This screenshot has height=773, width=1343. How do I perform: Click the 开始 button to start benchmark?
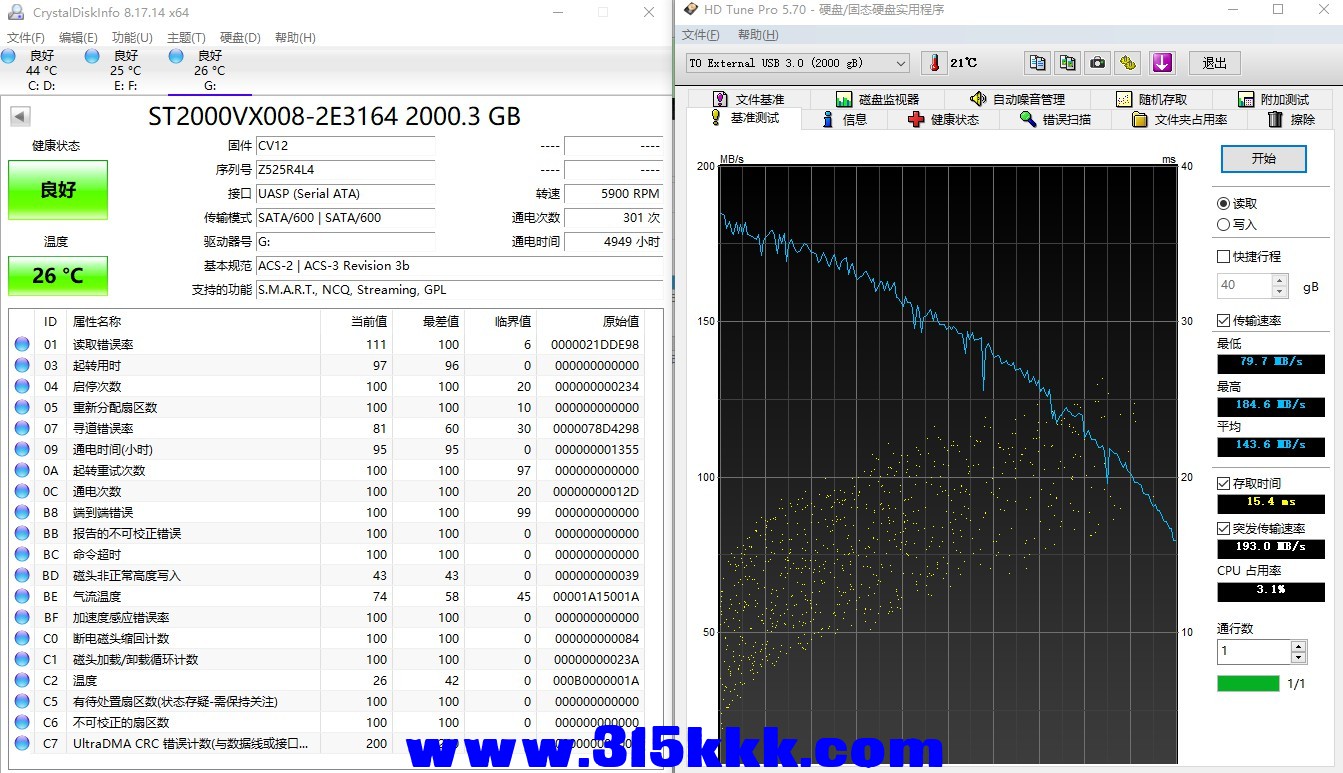coord(1264,158)
